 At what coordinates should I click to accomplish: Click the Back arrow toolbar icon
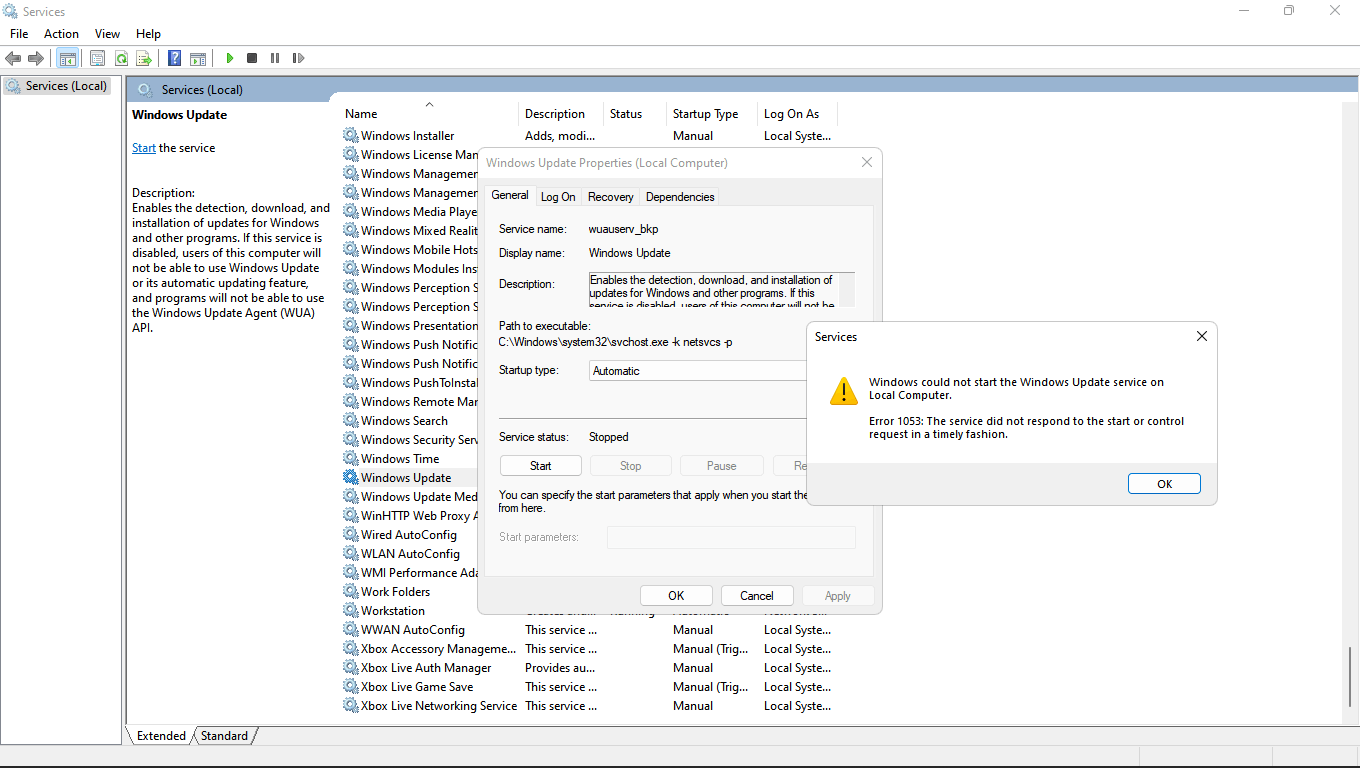(x=13, y=58)
